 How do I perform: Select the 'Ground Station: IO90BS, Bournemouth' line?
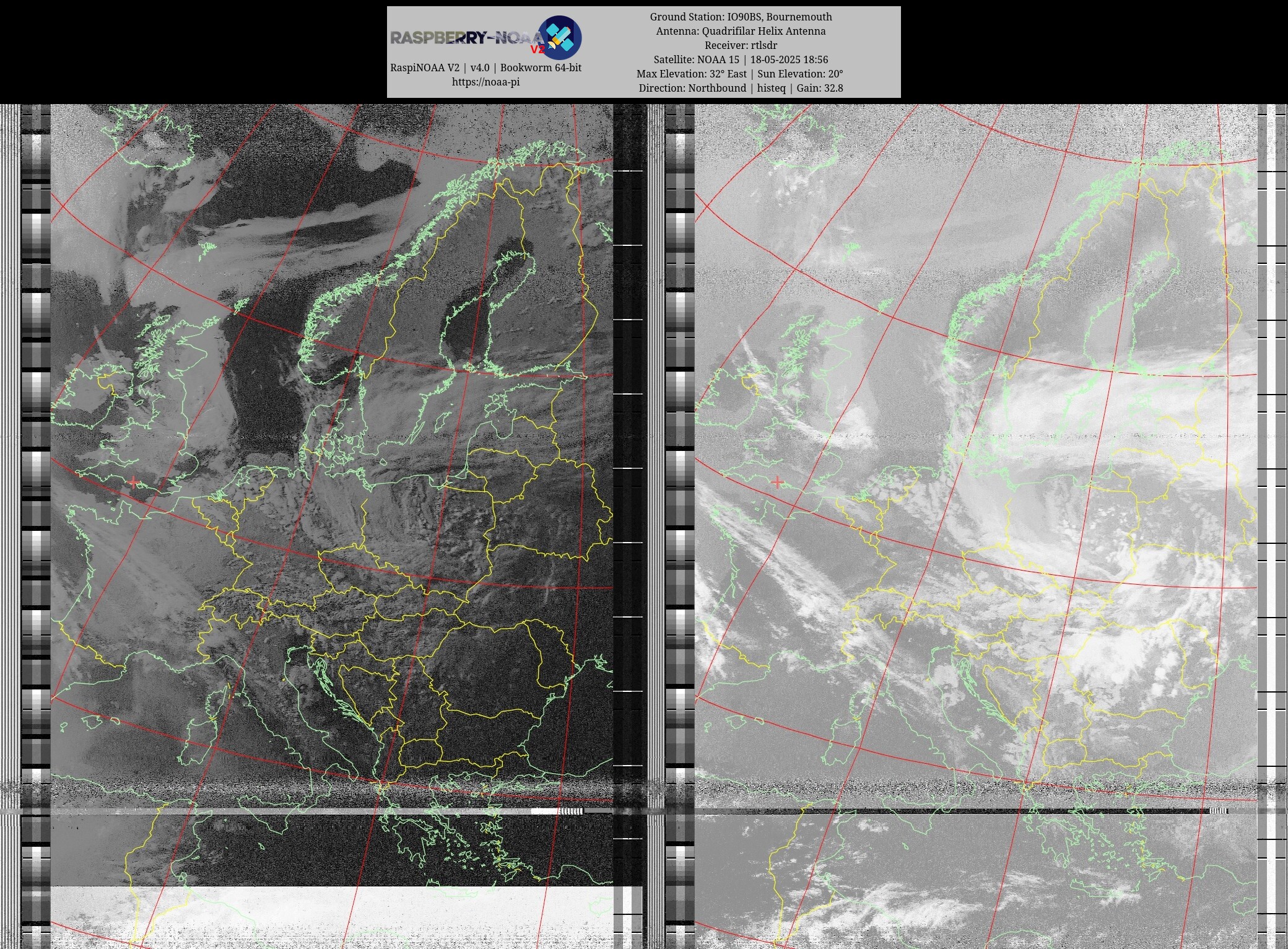[741, 17]
